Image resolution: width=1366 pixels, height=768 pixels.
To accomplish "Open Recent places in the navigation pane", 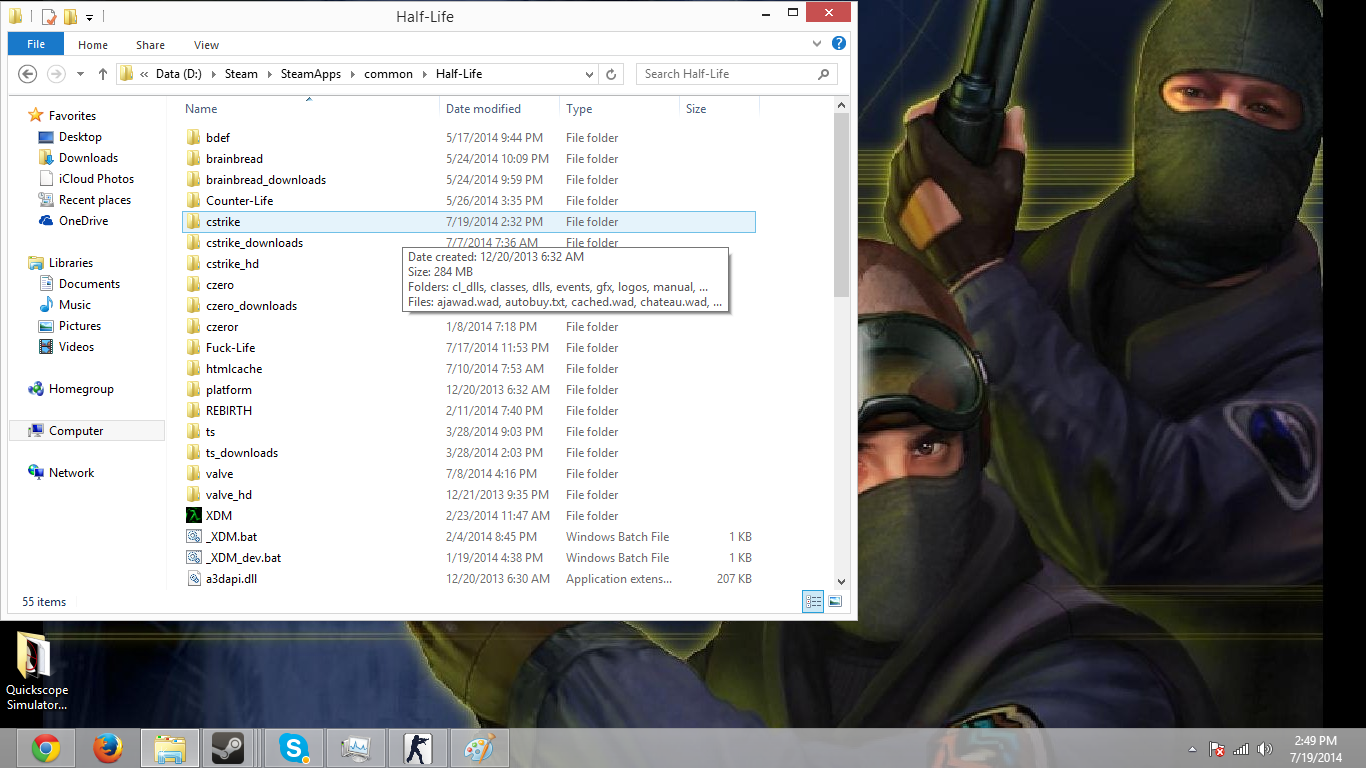I will (x=95, y=200).
